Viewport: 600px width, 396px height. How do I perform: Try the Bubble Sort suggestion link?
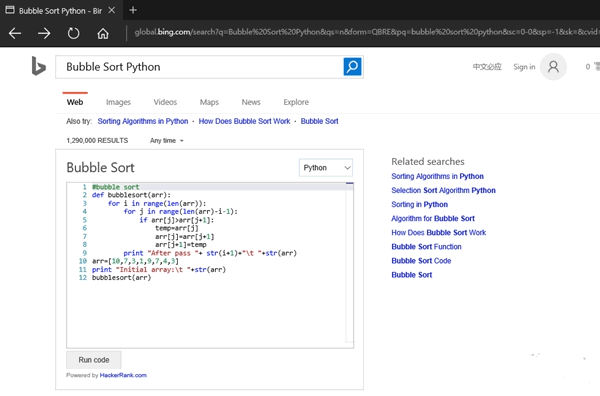point(319,121)
